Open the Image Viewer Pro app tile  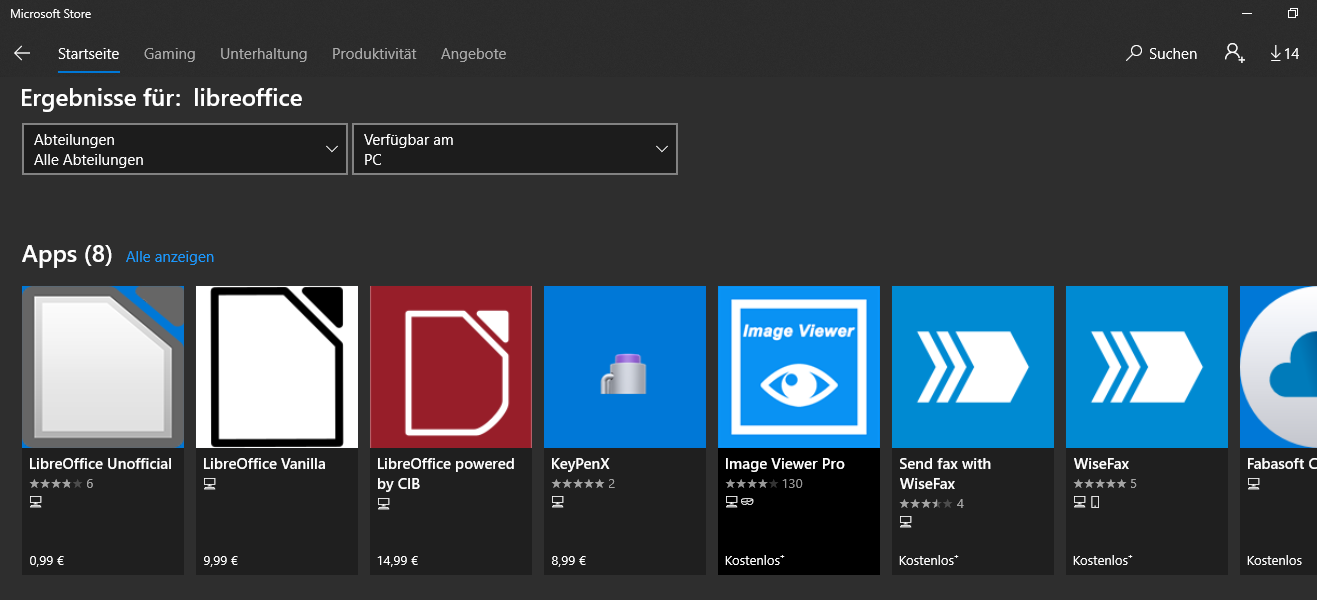tap(799, 430)
